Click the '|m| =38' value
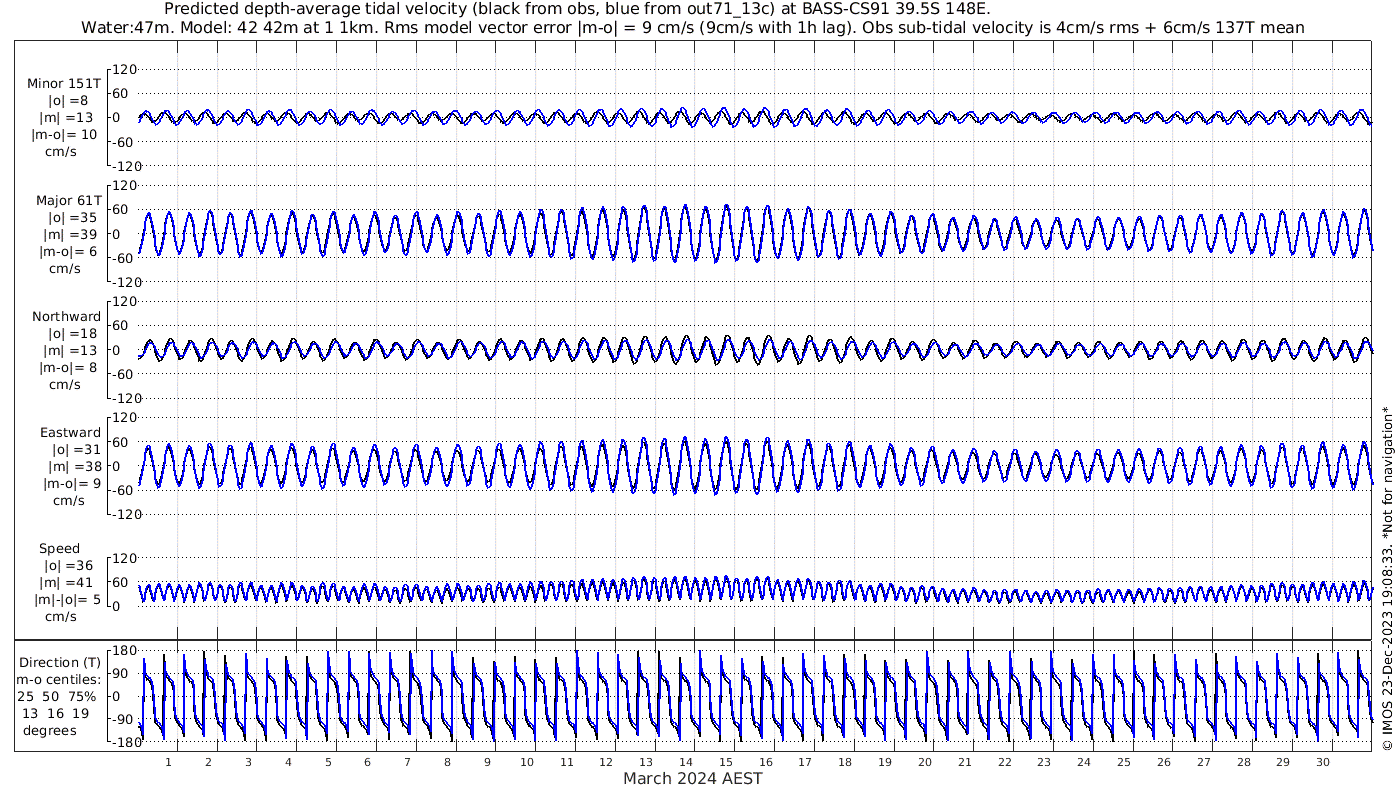Screen dimensions: 1400x800 click(76, 466)
